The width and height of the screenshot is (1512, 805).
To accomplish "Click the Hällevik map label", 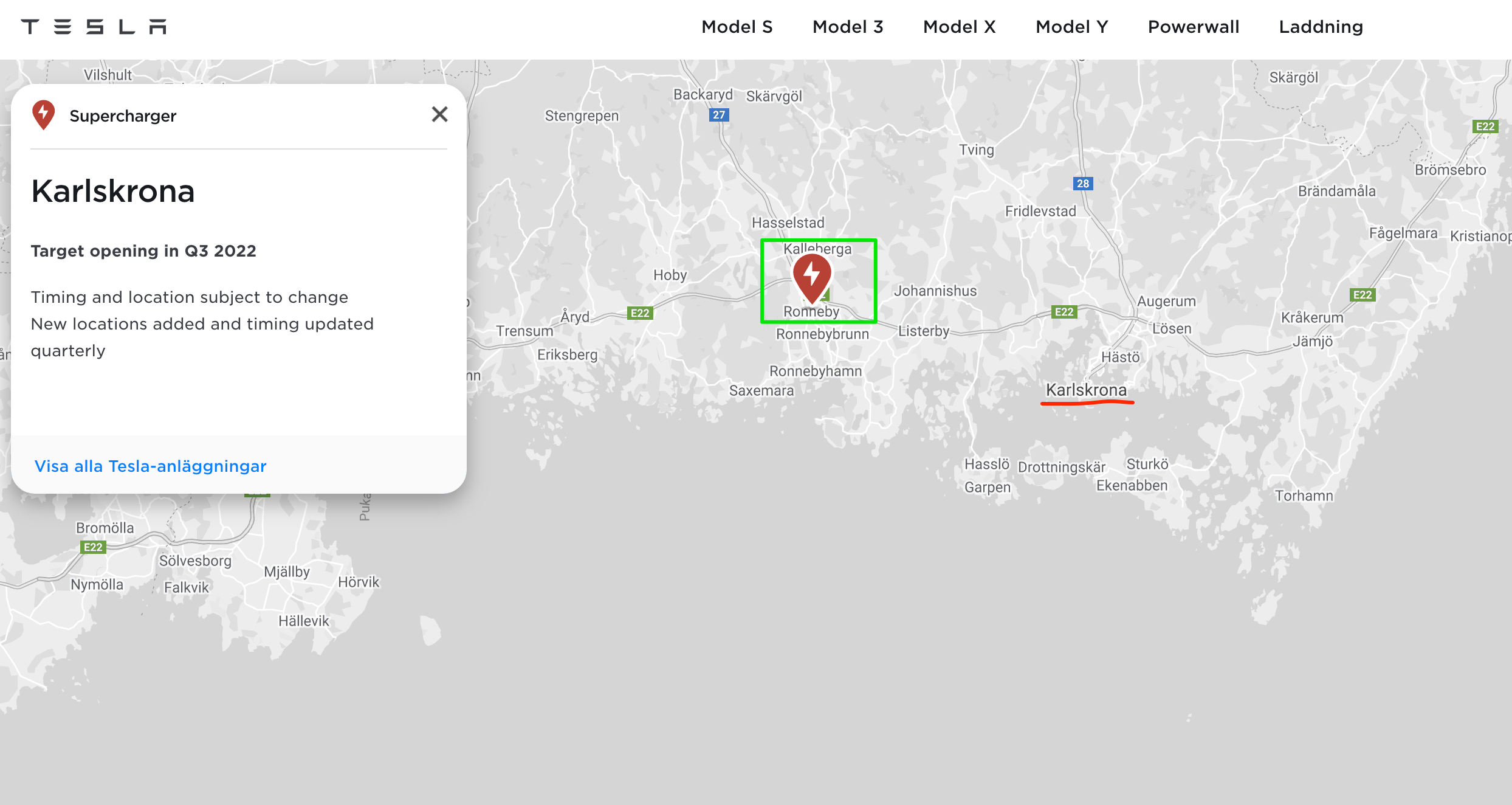I will point(303,621).
